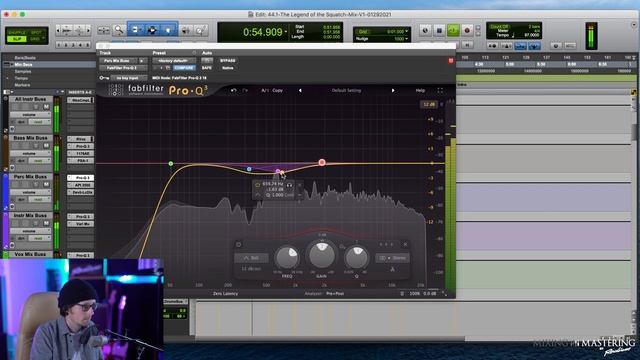The height and width of the screenshot is (360, 640).
Task: Mute the Bass Mix Buss track
Action: coord(46,146)
